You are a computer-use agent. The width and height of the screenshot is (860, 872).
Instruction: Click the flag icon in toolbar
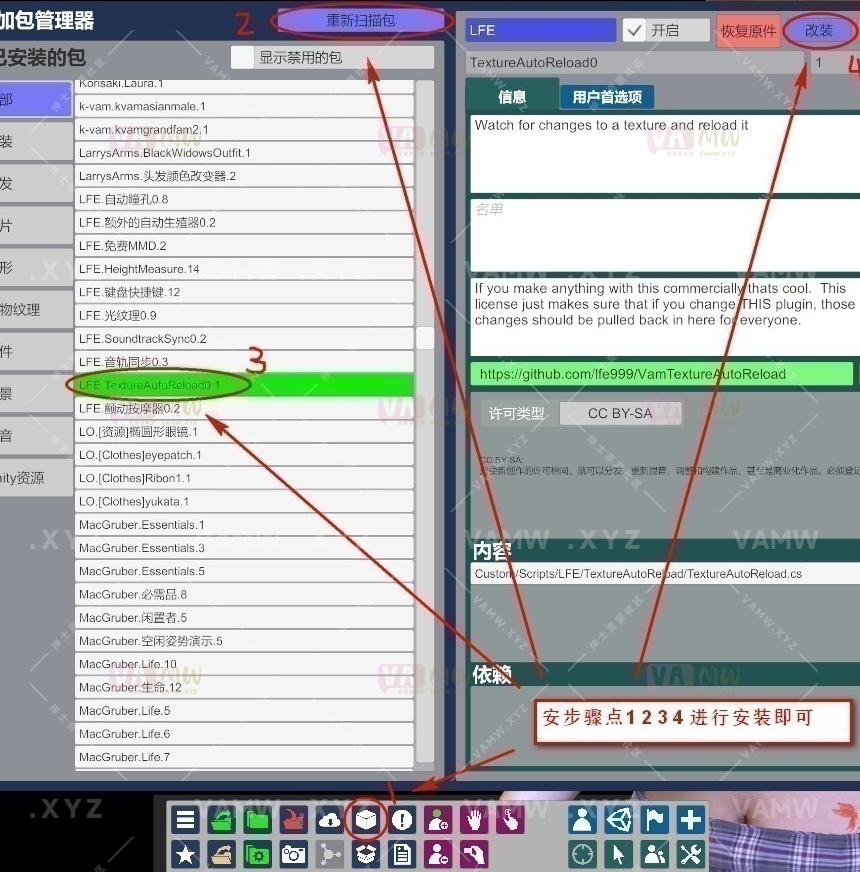(x=654, y=821)
